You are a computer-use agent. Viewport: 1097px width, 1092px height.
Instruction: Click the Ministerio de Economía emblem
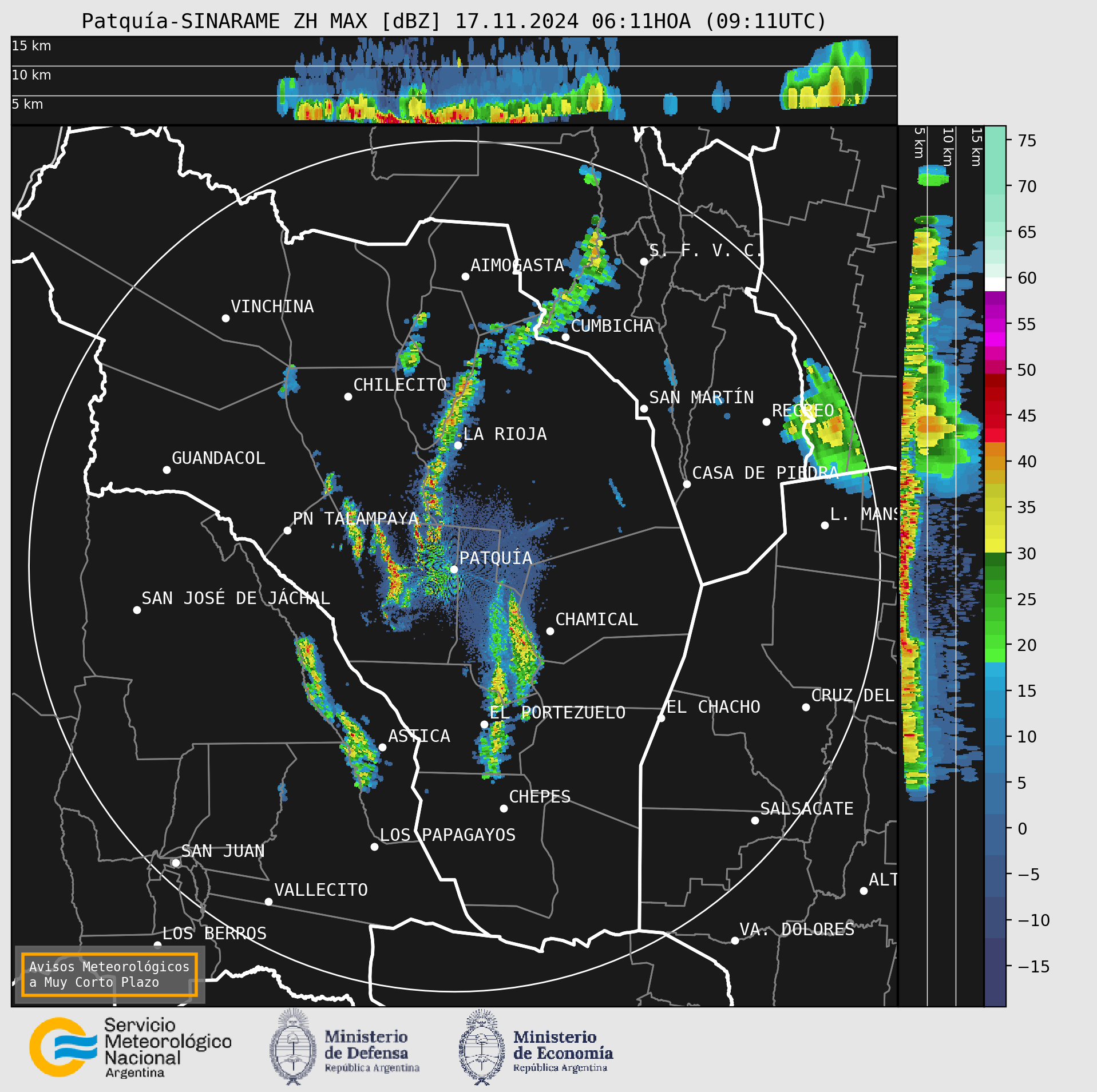pyautogui.click(x=482, y=1047)
